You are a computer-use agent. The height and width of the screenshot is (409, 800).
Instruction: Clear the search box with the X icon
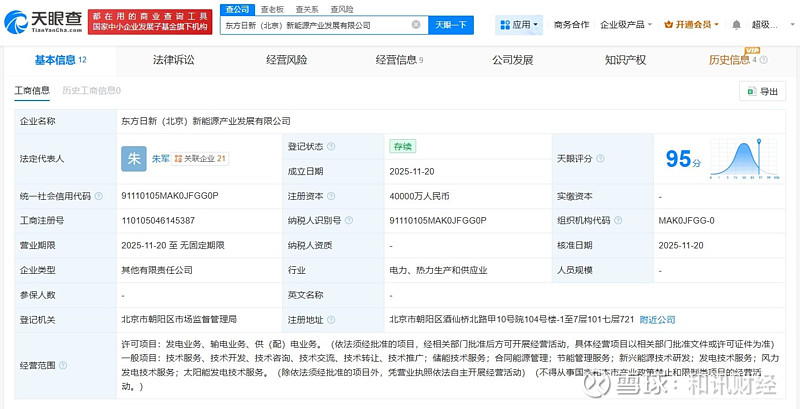416,24
